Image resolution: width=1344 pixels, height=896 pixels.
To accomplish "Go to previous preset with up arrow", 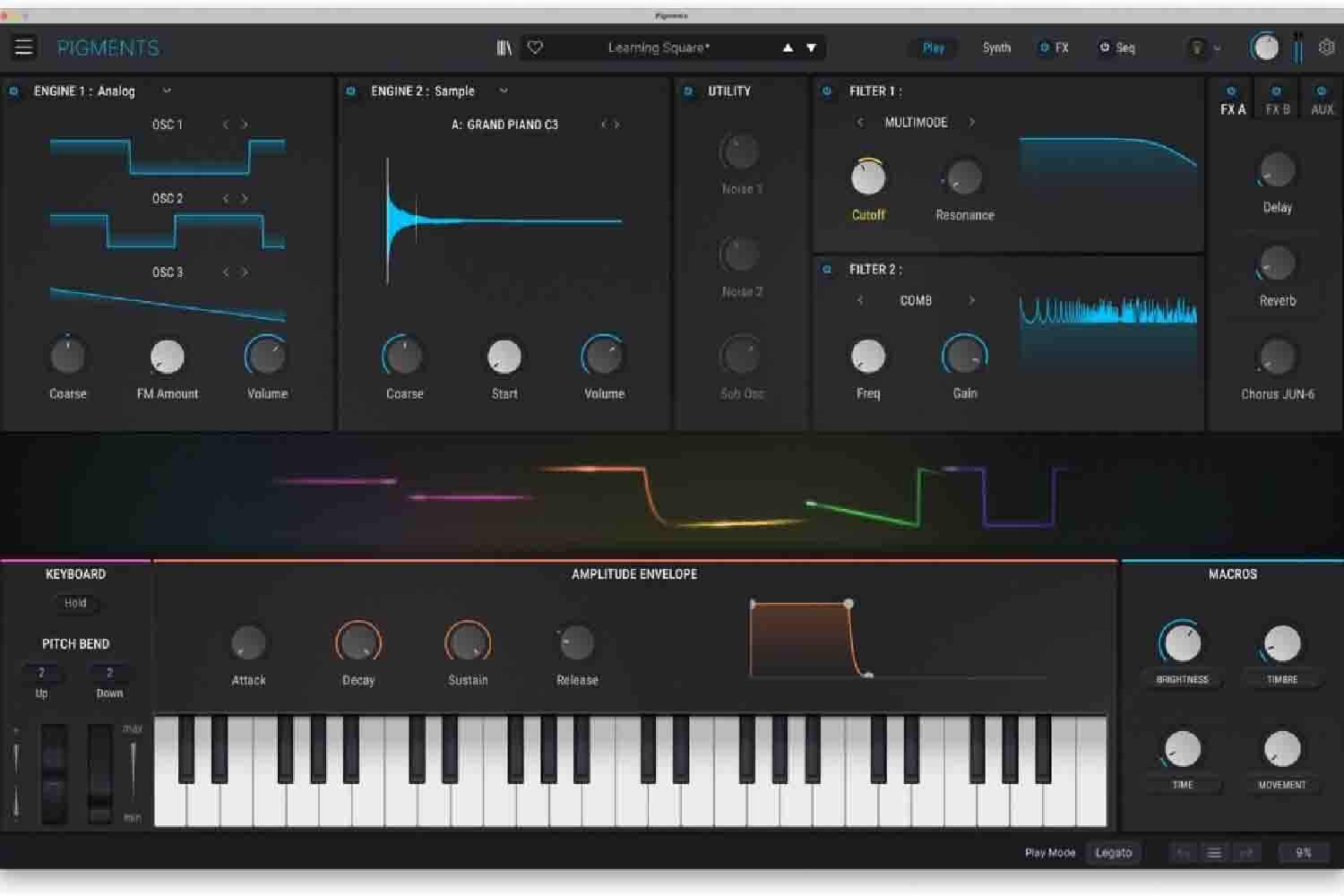I will tap(788, 48).
